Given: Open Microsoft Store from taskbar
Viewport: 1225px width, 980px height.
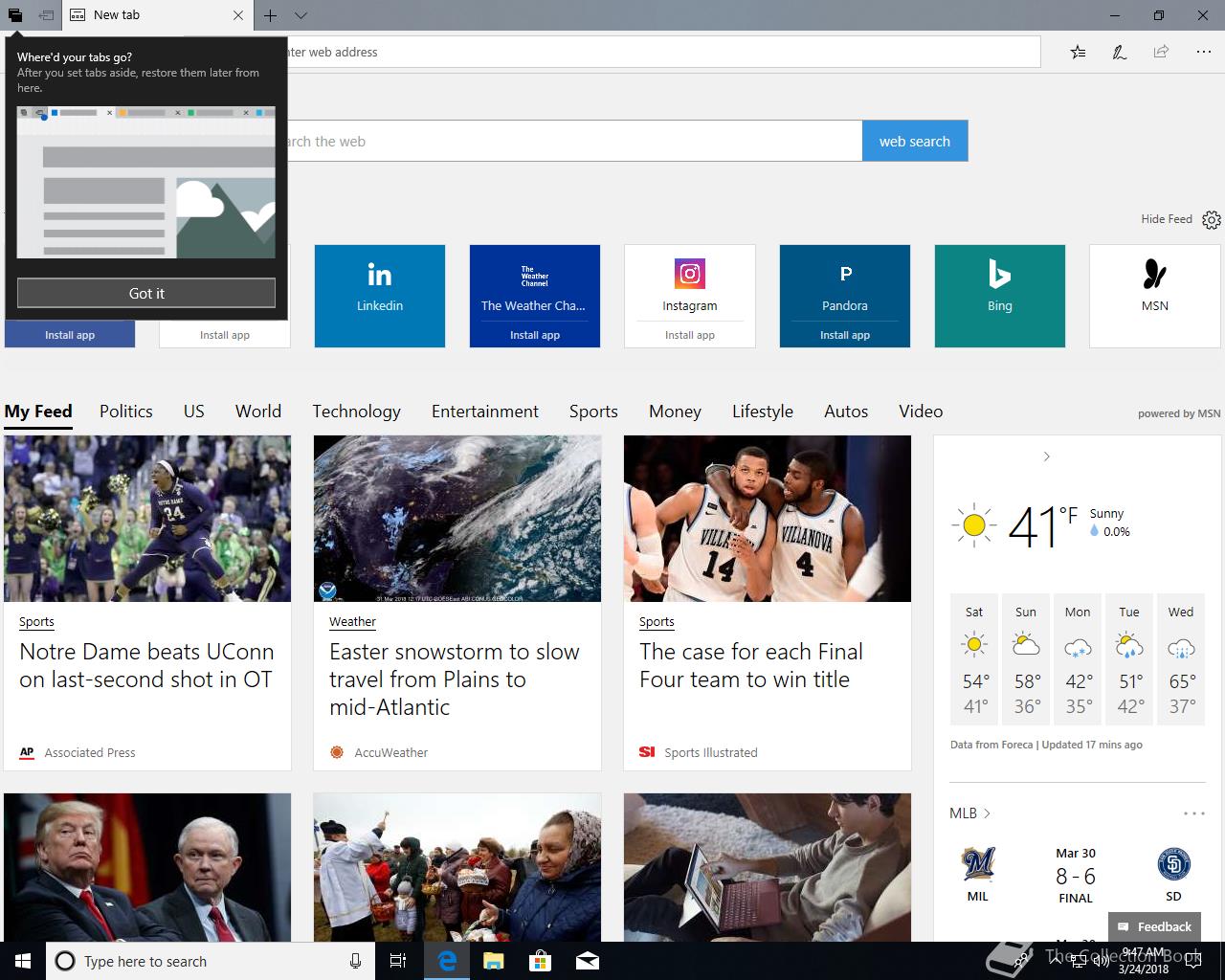Looking at the screenshot, I should pyautogui.click(x=541, y=961).
